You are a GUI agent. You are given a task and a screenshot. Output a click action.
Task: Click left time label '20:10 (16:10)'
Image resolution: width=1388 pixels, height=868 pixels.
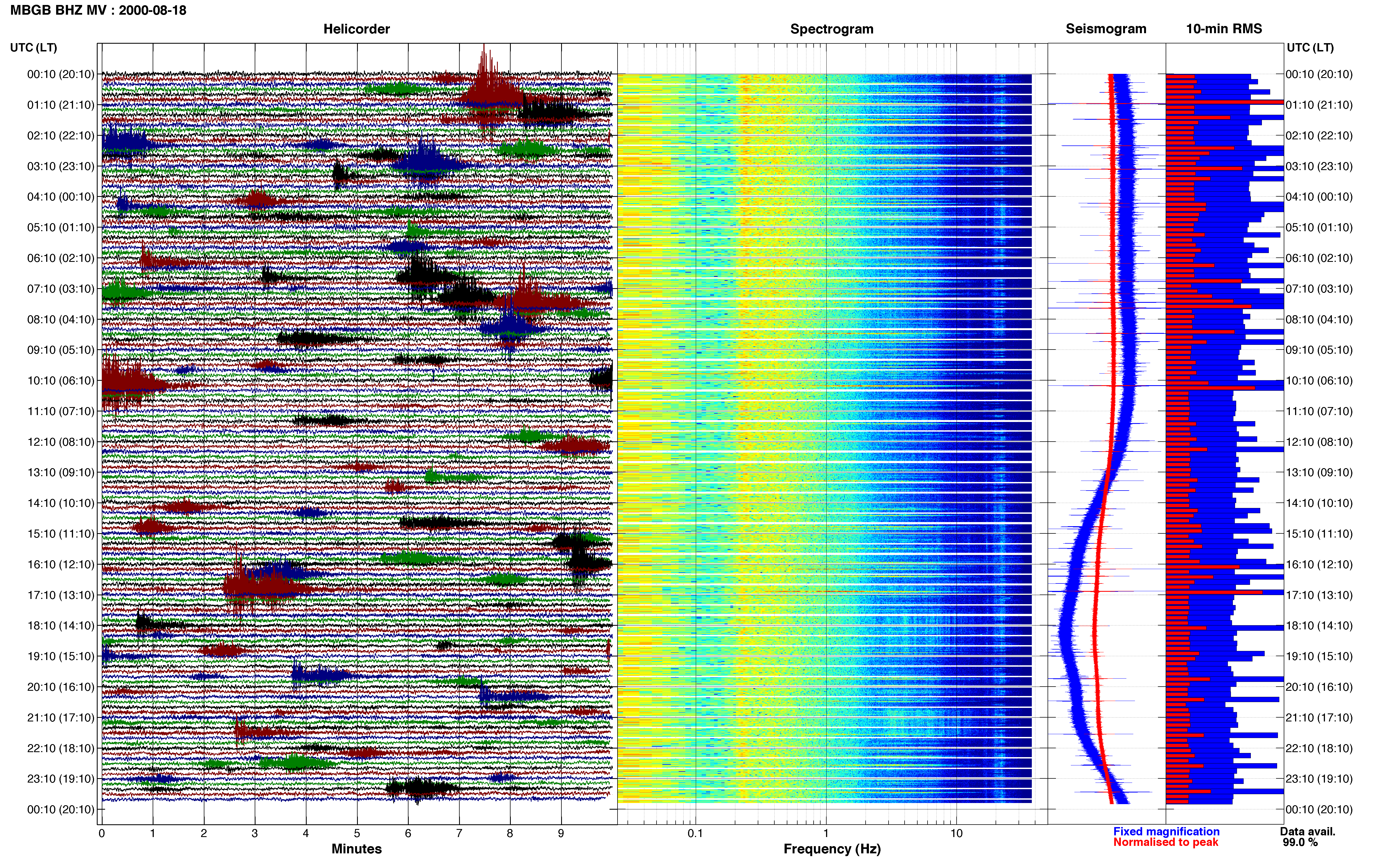pos(61,687)
